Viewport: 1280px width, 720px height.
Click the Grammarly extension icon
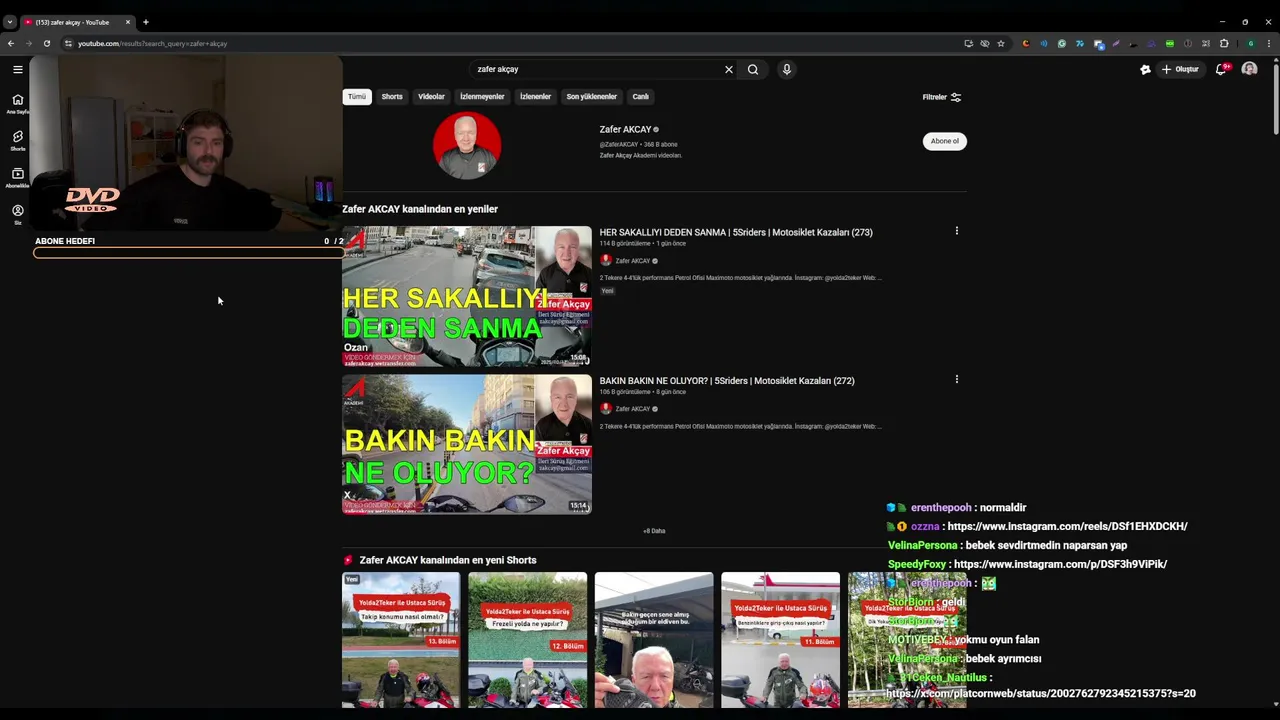[1062, 43]
